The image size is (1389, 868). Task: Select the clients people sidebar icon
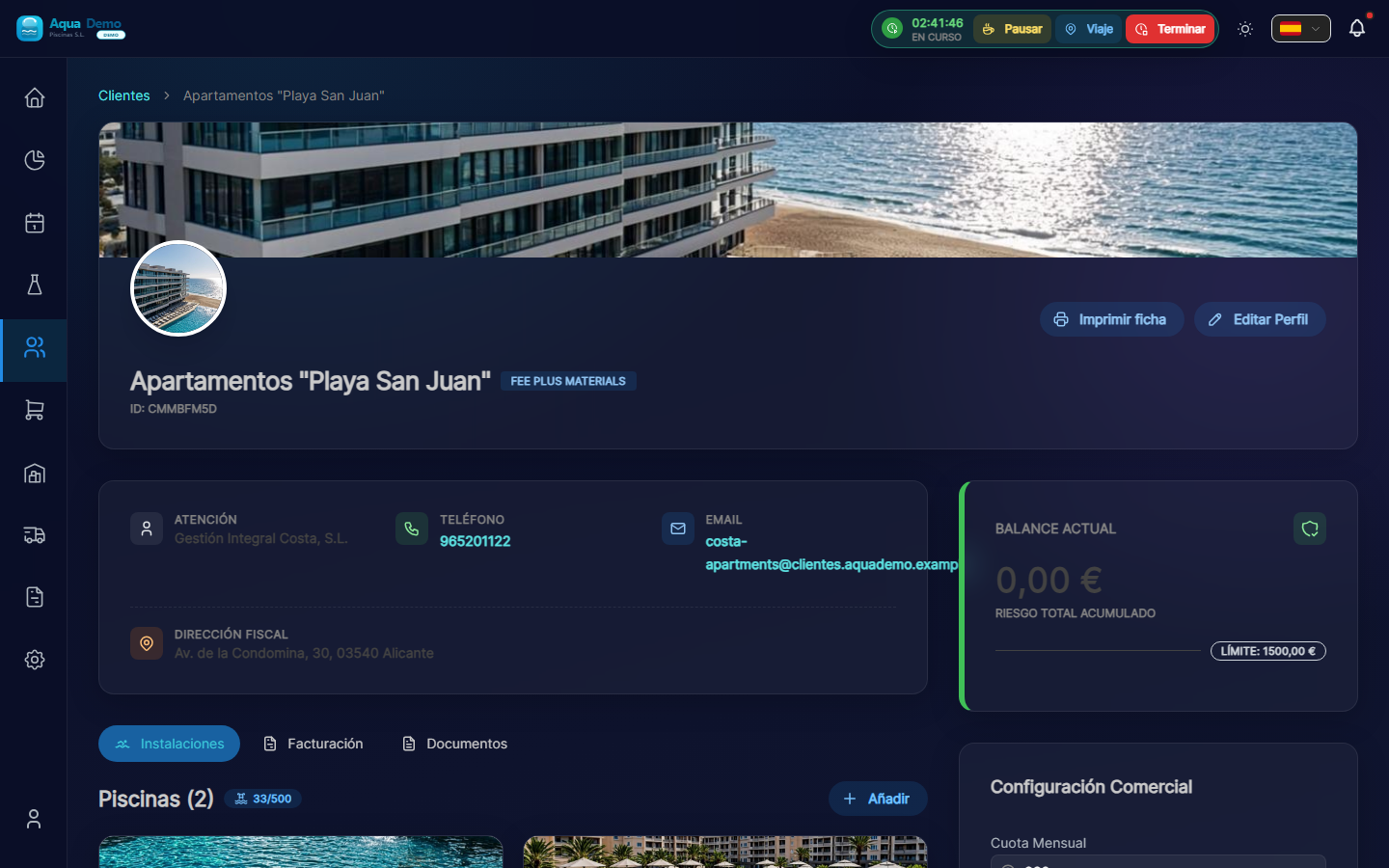click(x=35, y=348)
